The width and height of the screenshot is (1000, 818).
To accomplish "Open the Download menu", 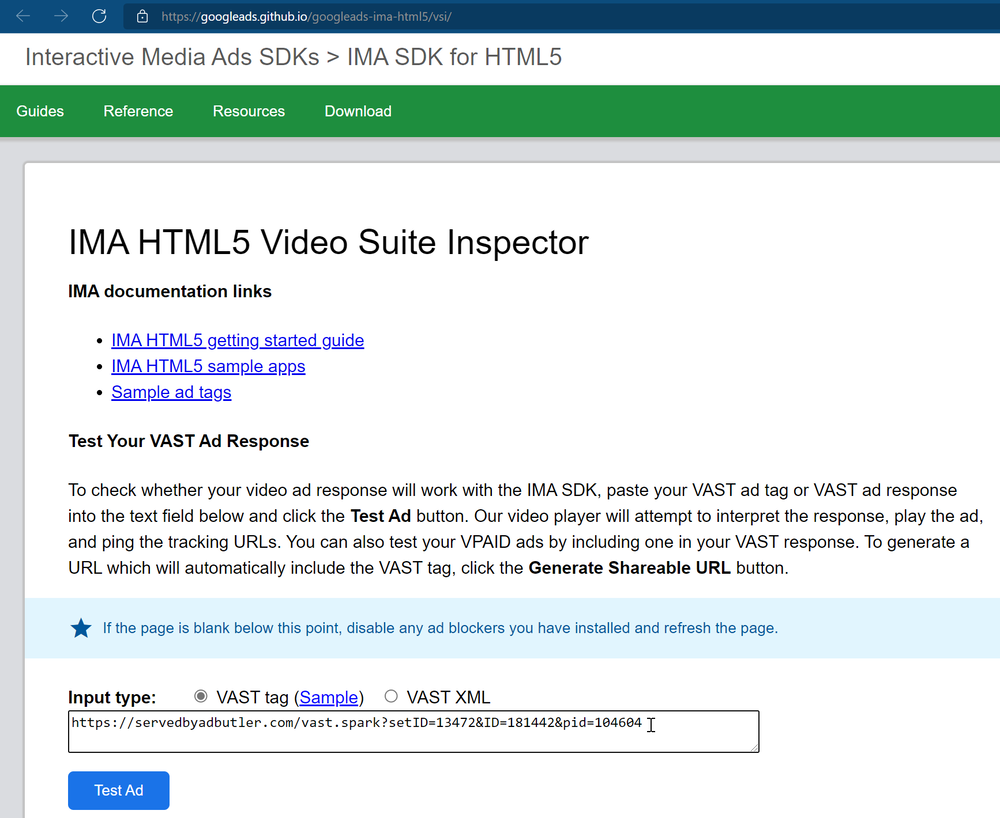I will pyautogui.click(x=358, y=111).
